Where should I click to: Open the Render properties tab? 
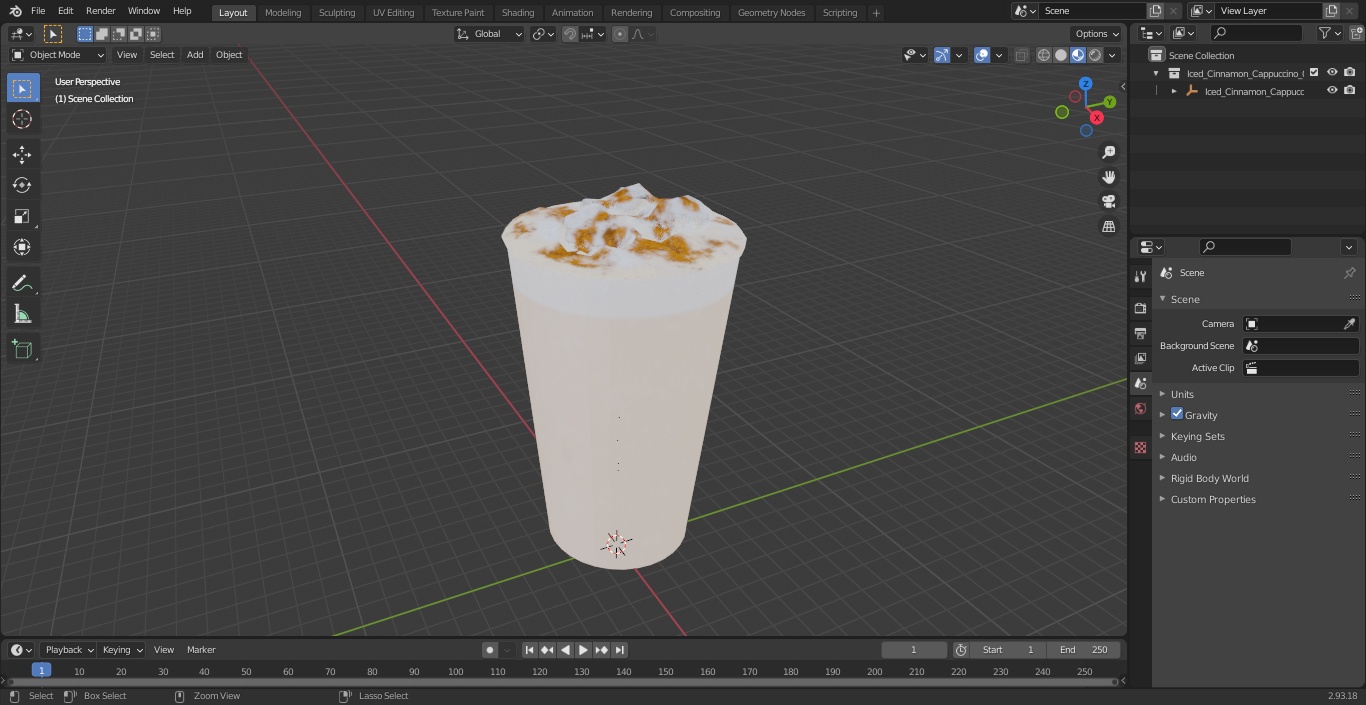pos(1140,308)
